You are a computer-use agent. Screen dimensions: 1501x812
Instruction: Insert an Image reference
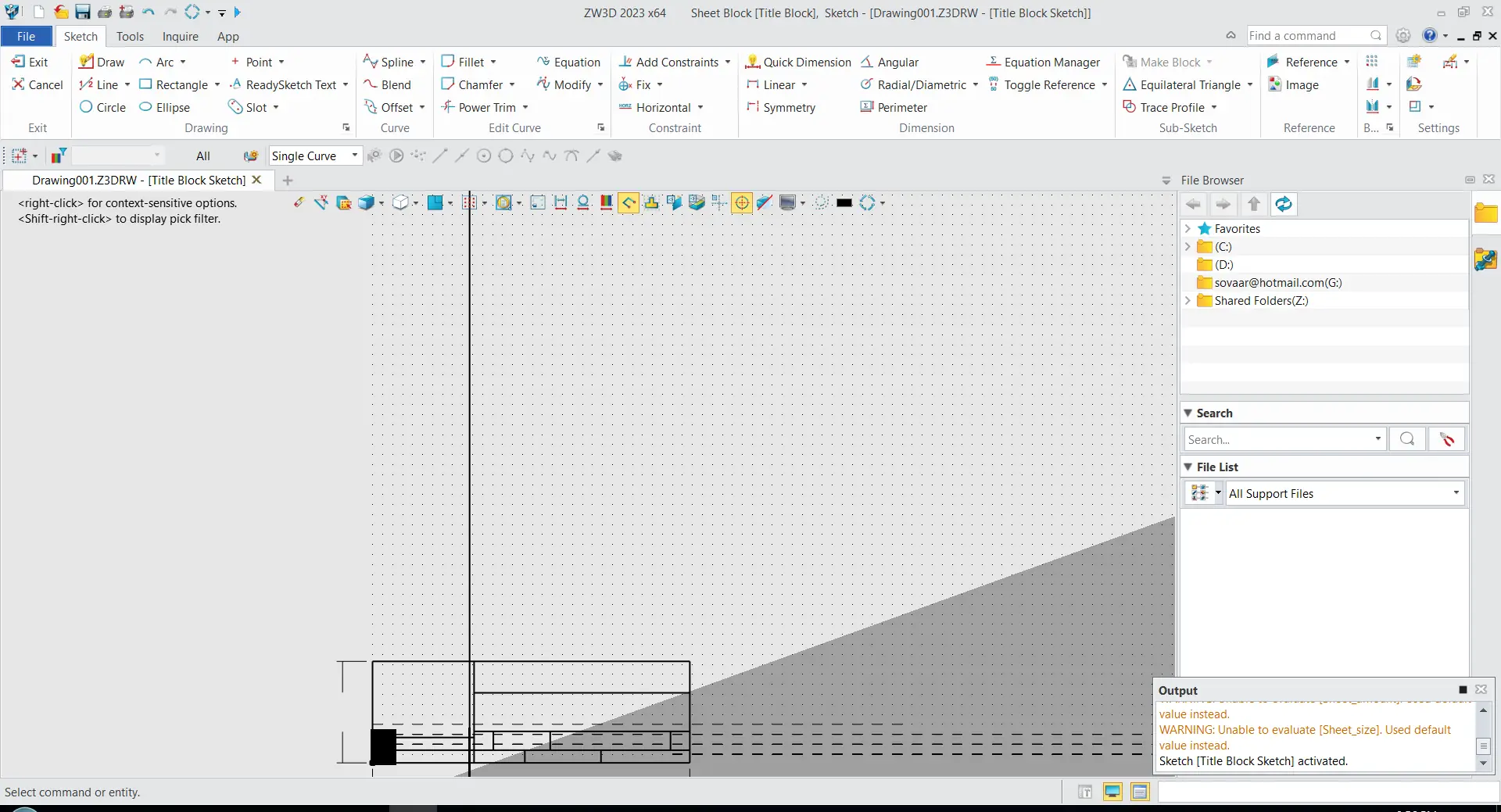[x=1293, y=84]
